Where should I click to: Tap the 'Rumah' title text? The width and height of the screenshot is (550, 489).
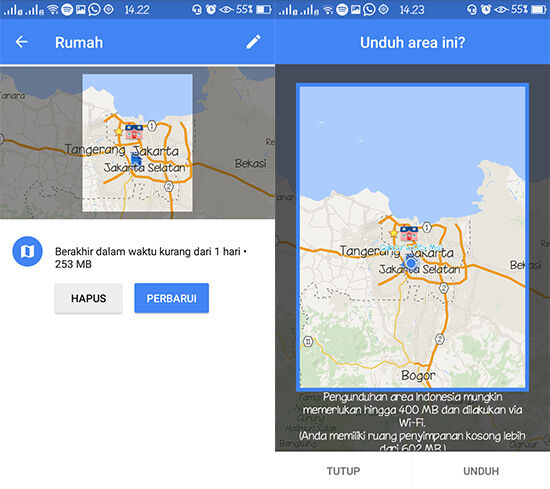tap(79, 42)
